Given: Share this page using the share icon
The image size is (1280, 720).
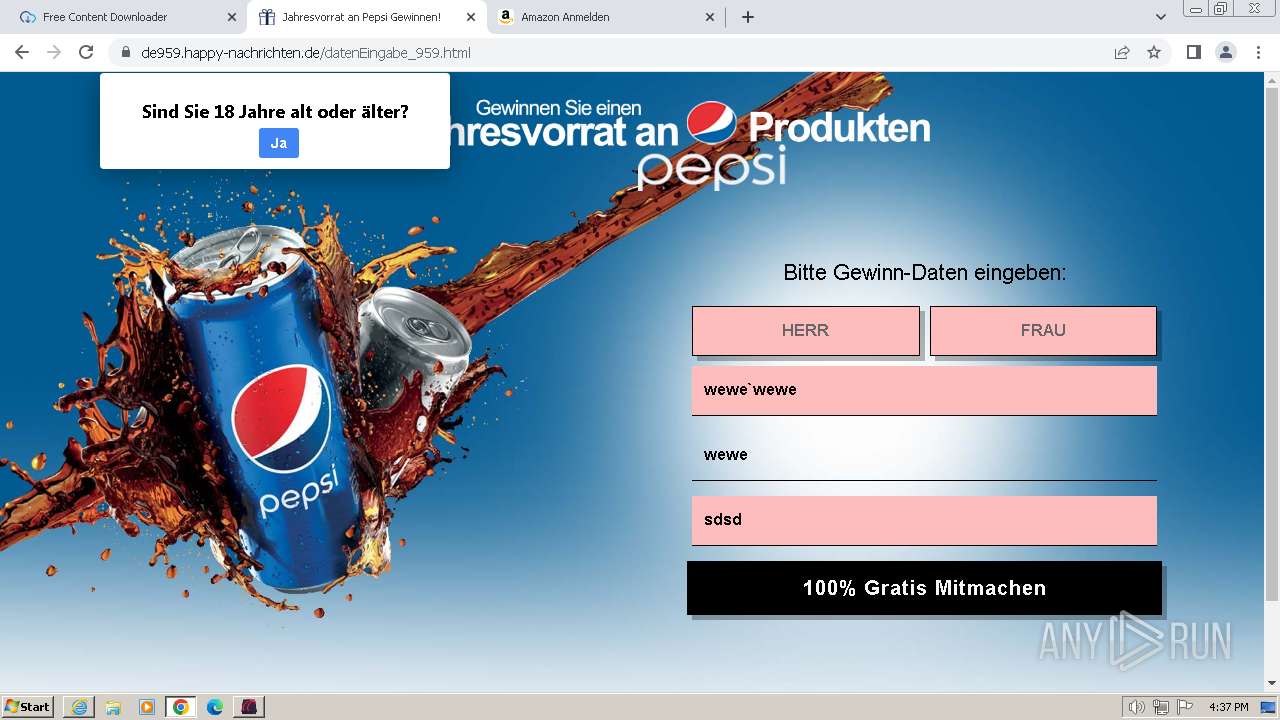Looking at the screenshot, I should coord(1122,52).
